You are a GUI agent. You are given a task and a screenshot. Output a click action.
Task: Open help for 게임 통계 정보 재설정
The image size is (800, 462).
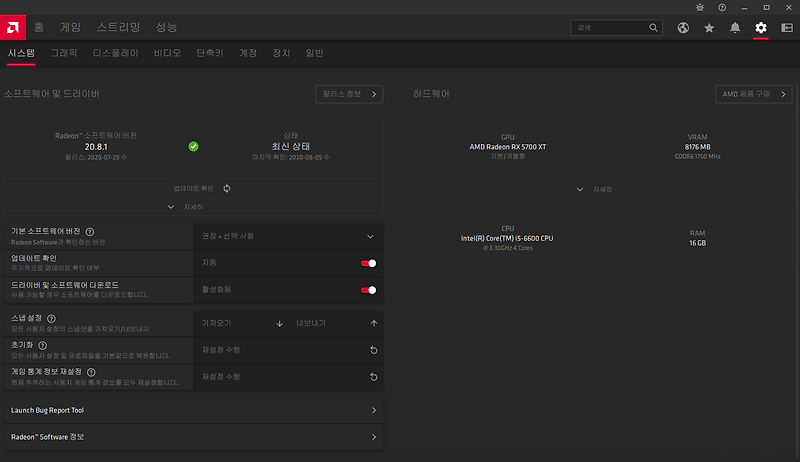click(91, 372)
